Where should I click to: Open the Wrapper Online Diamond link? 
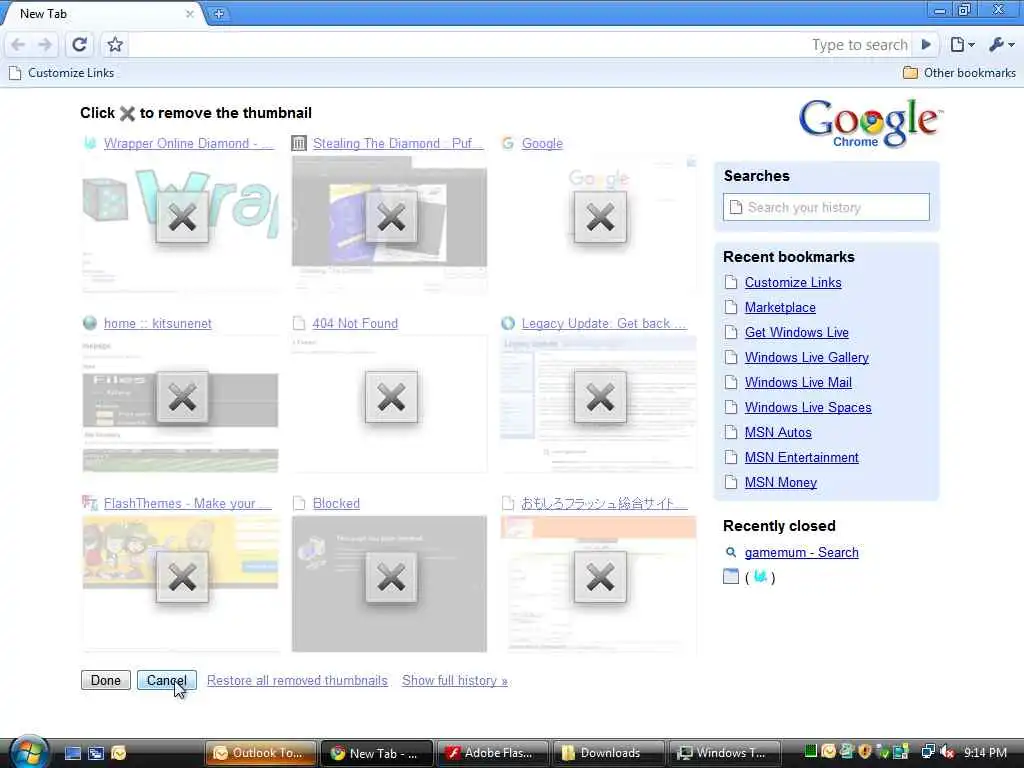pos(188,144)
